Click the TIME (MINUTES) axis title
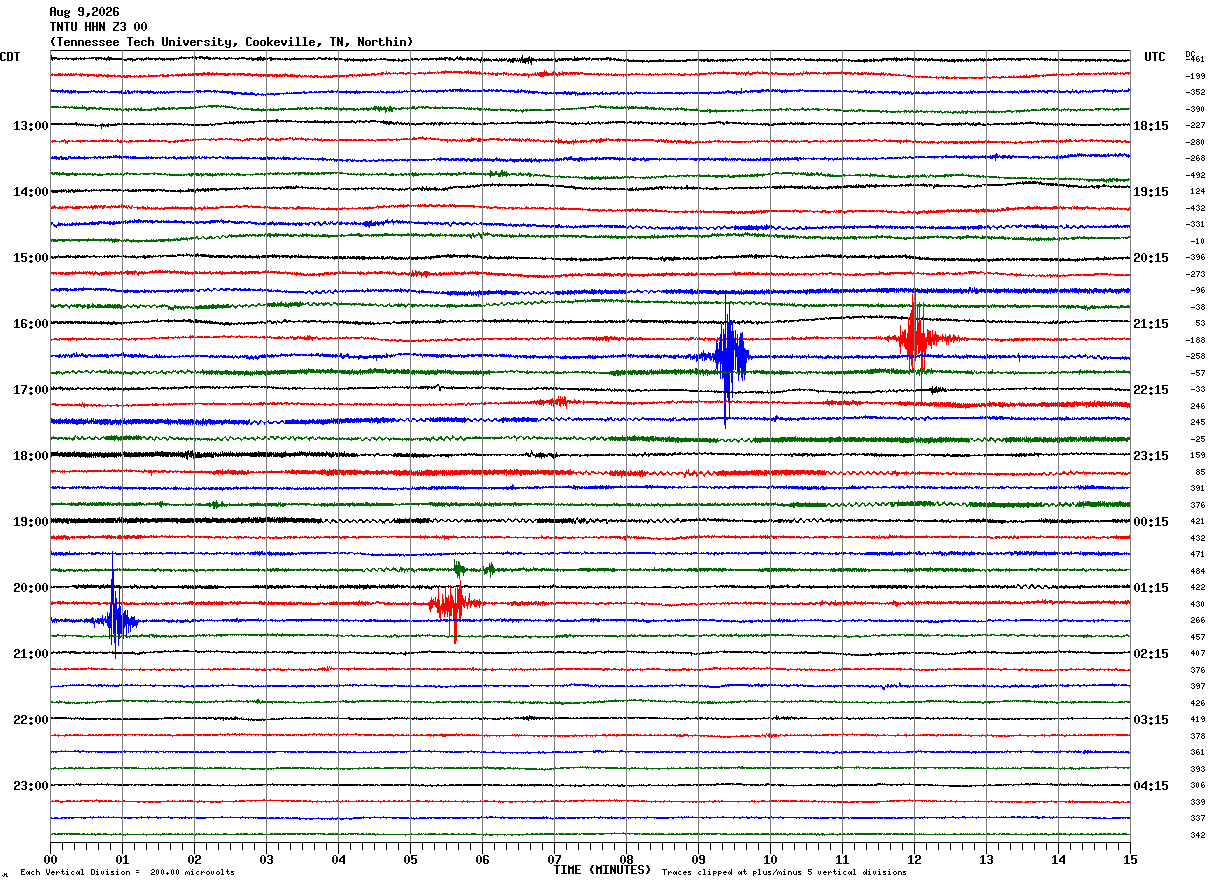Viewport: 1210px width, 886px height. coord(602,870)
